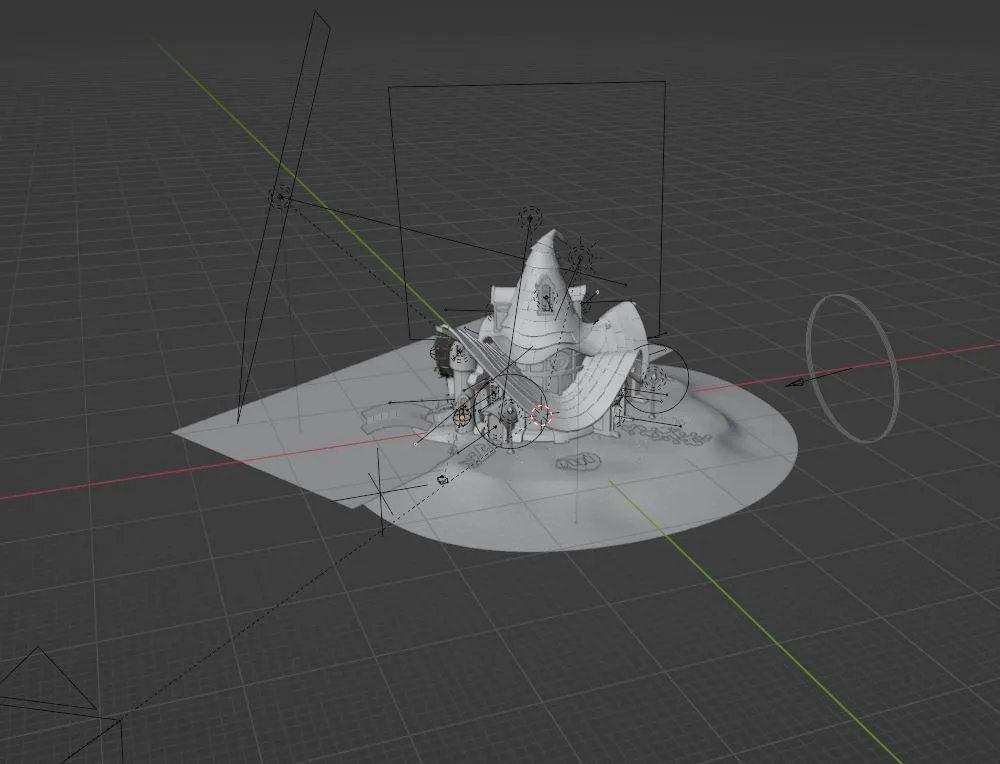The height and width of the screenshot is (764, 1000).
Task: Click the window on the cone tower
Action: coord(548,297)
